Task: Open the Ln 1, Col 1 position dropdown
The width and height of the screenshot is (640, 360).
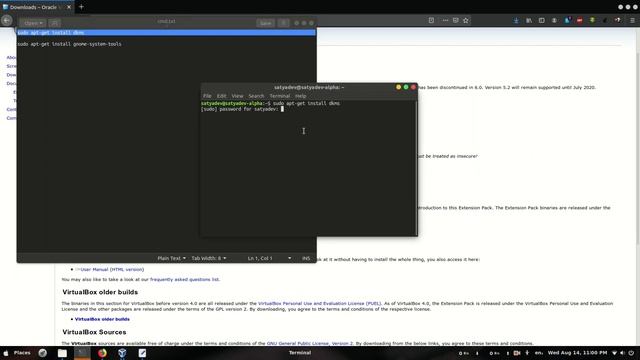Action: (269, 258)
